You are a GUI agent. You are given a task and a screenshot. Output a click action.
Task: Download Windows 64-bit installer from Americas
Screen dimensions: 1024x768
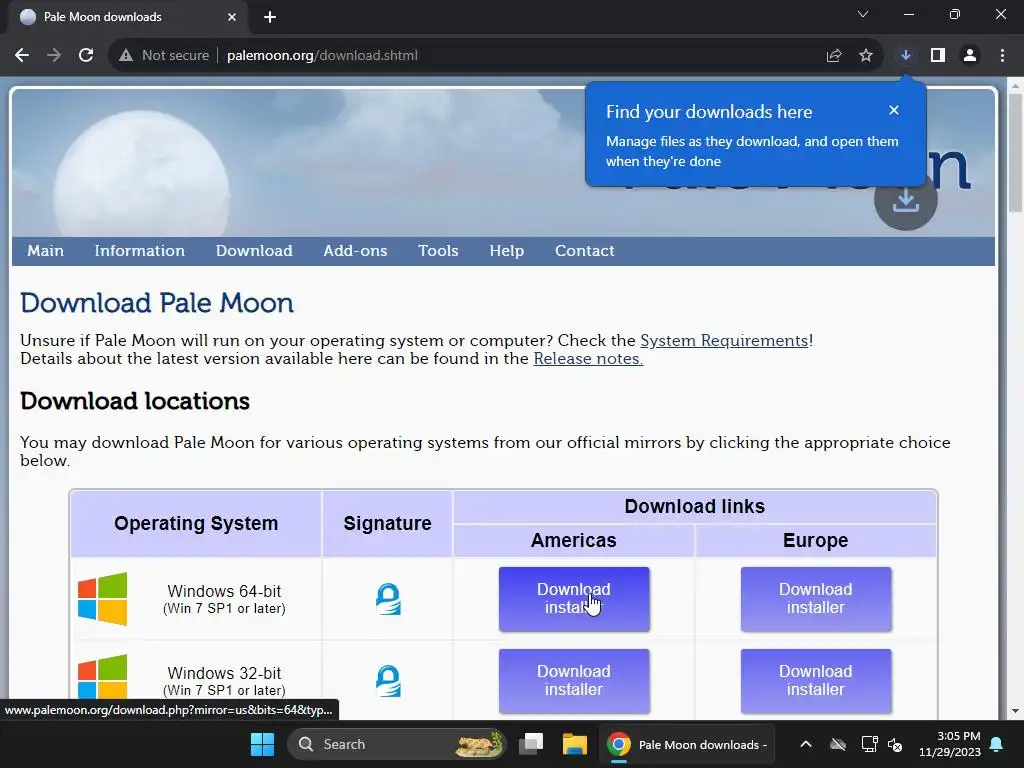point(574,599)
